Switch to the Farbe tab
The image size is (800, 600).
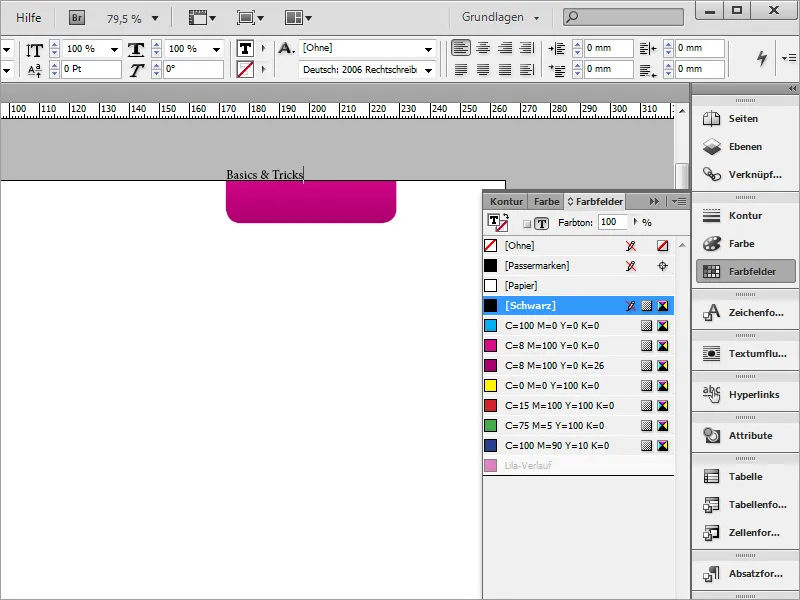[546, 202]
